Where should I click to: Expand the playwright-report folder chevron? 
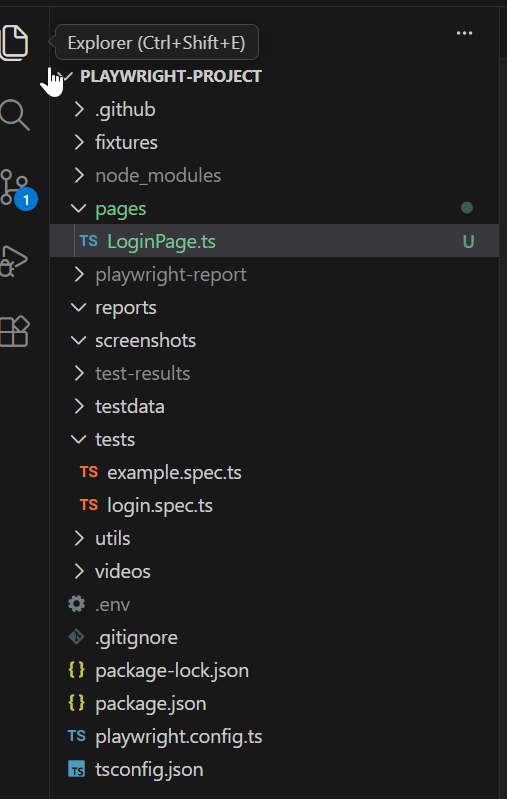point(79,274)
